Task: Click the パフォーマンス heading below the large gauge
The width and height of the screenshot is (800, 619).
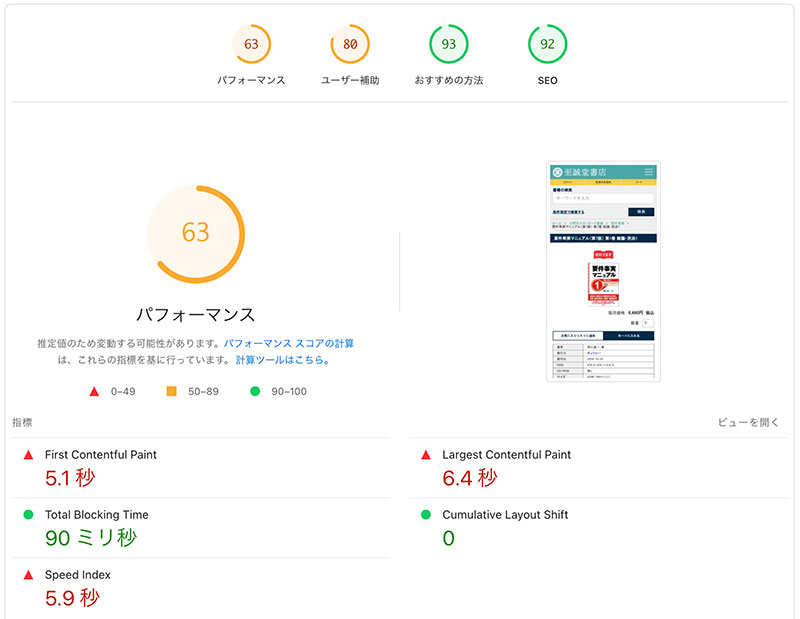Action: tap(196, 315)
